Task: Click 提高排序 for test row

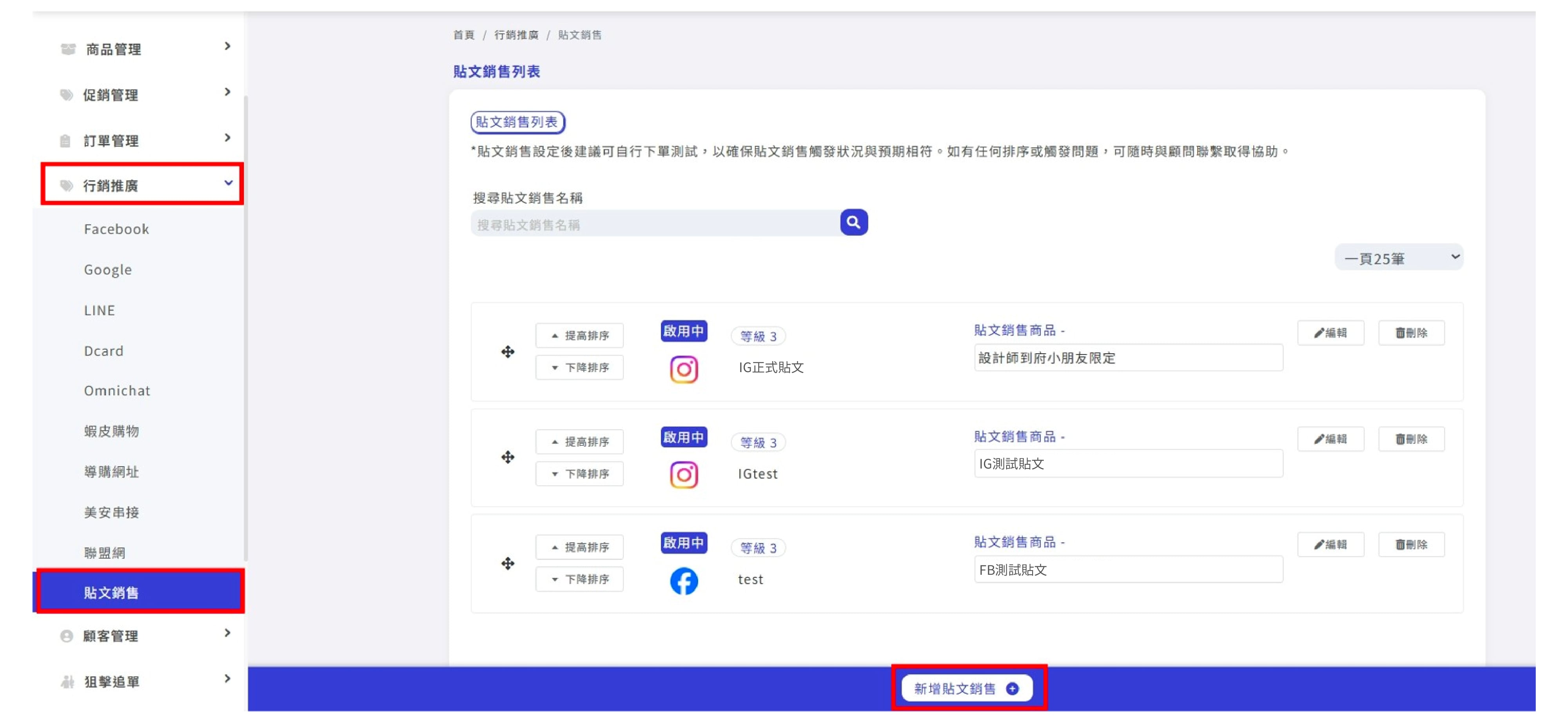Action: click(x=579, y=547)
